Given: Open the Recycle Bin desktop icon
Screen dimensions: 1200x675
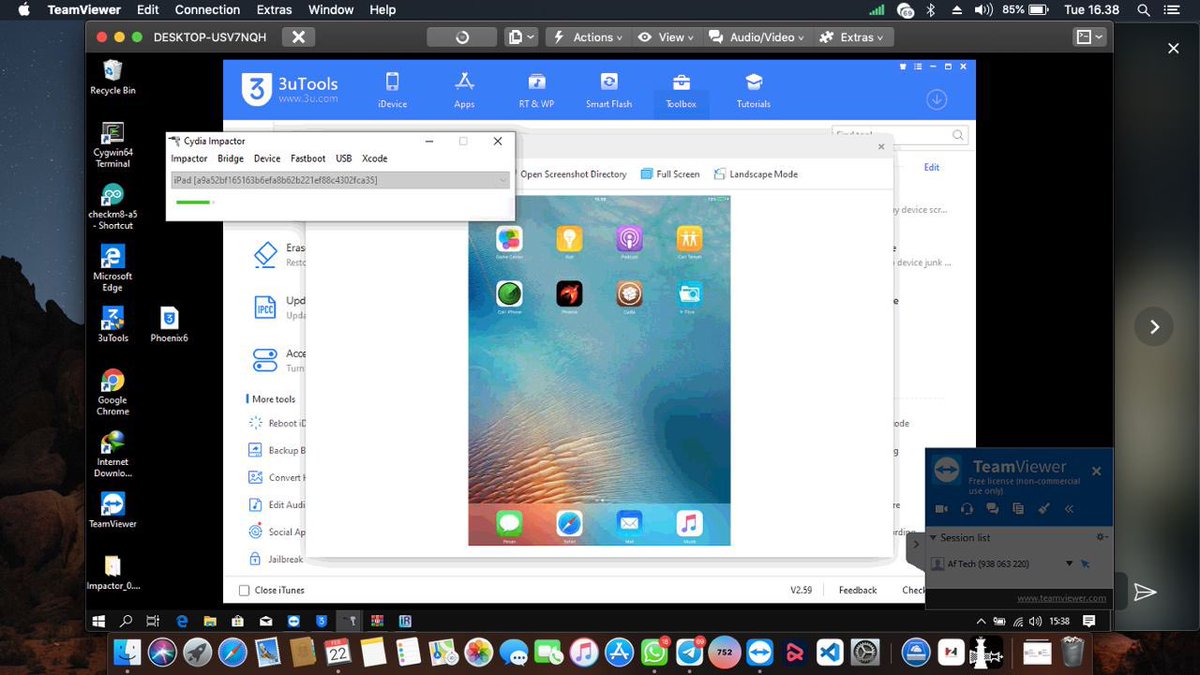Looking at the screenshot, I should [x=113, y=77].
